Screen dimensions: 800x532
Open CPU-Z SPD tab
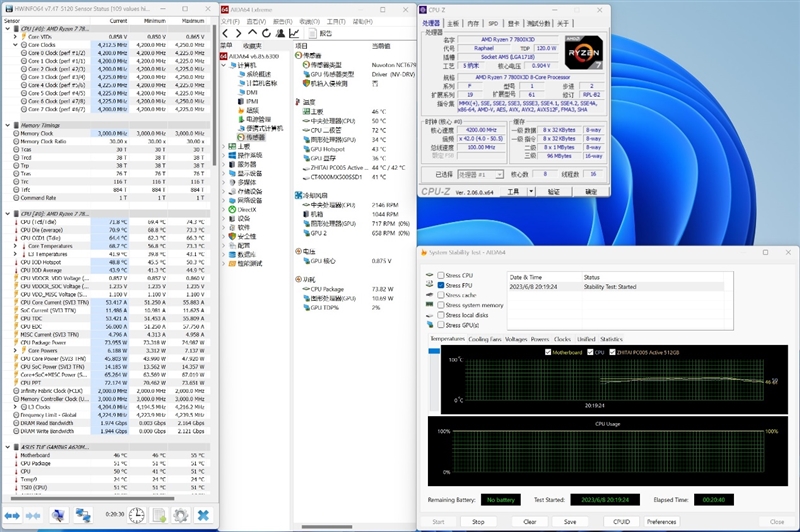[493, 23]
